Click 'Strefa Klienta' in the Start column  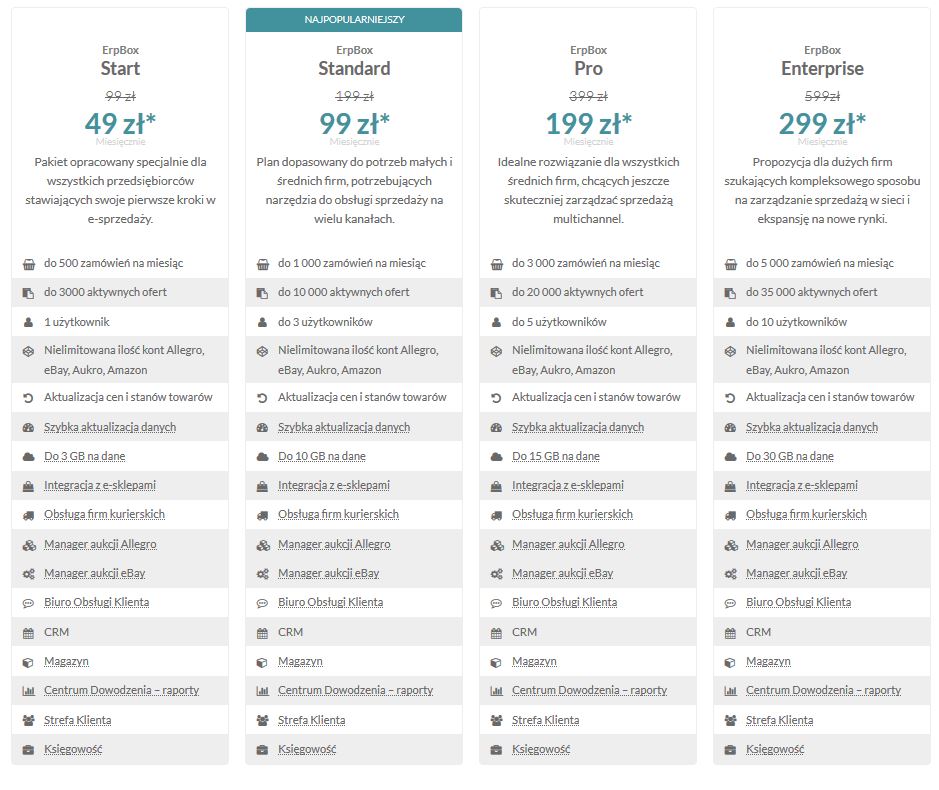[x=77, y=720]
